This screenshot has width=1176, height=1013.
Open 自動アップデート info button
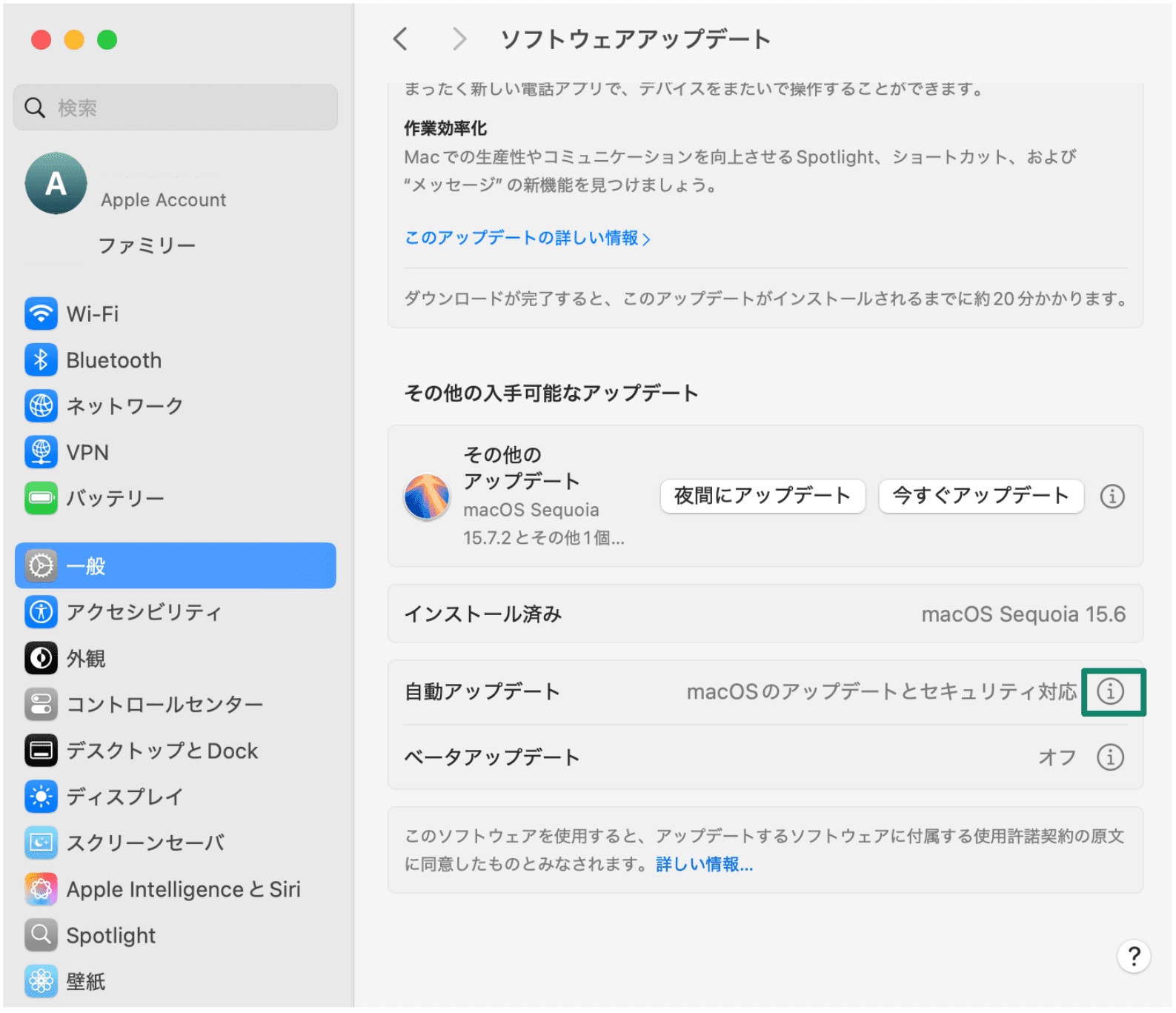point(1111,691)
